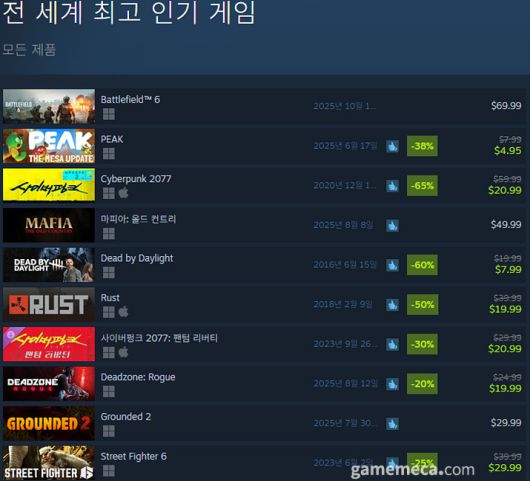Viewport: 530px width, 481px height.
Task: Click the Battlefield 6 Windows platform icon
Action: click(109, 114)
